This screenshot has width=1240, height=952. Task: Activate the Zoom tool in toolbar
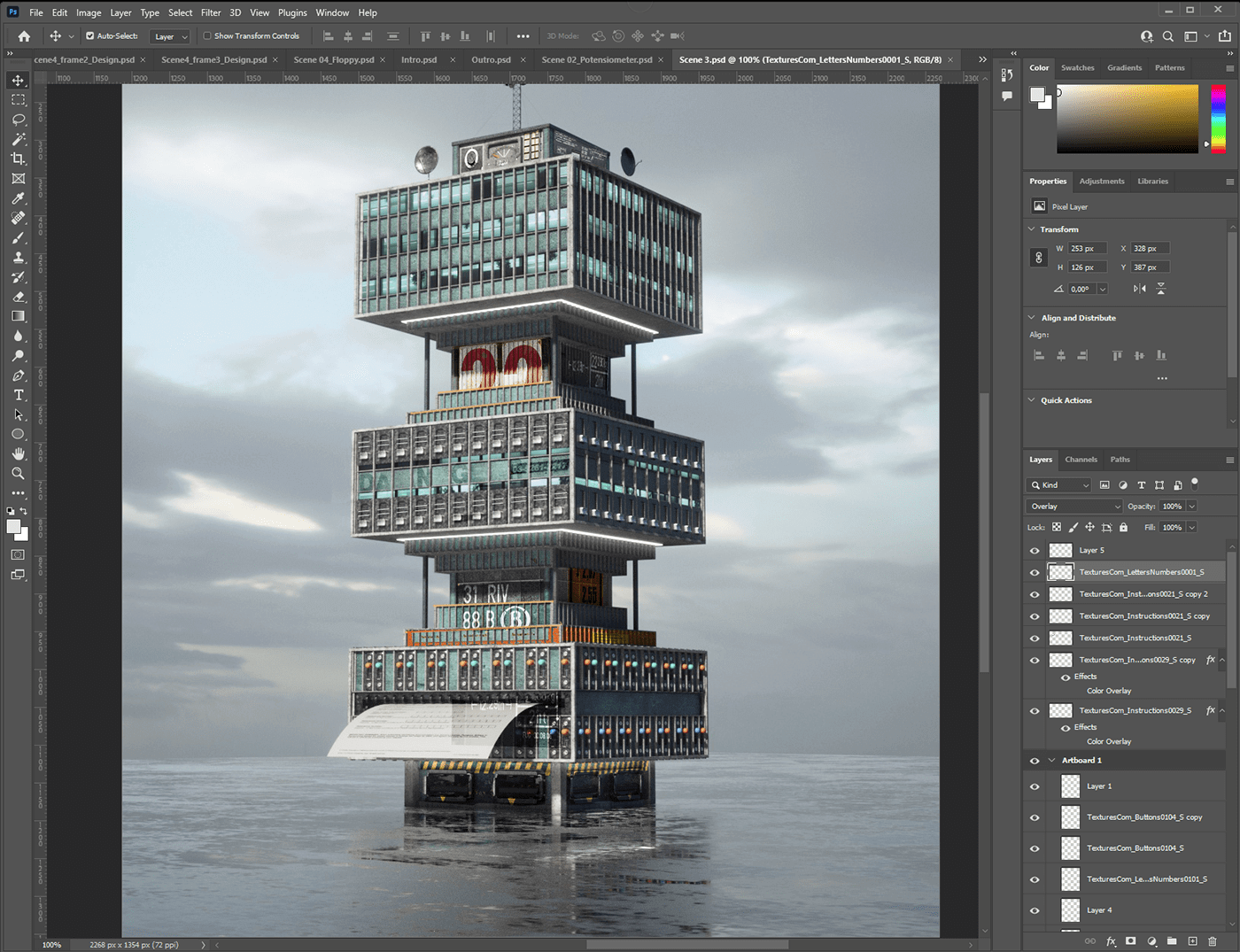(x=18, y=474)
